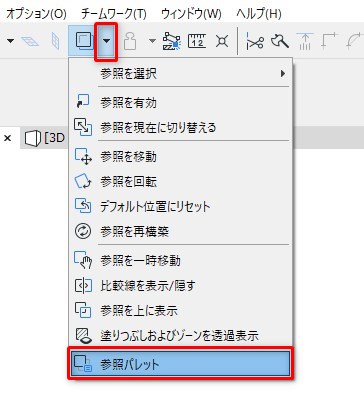Click the comparison splitter line icon
This screenshot has width=364, height=397.
(83, 285)
